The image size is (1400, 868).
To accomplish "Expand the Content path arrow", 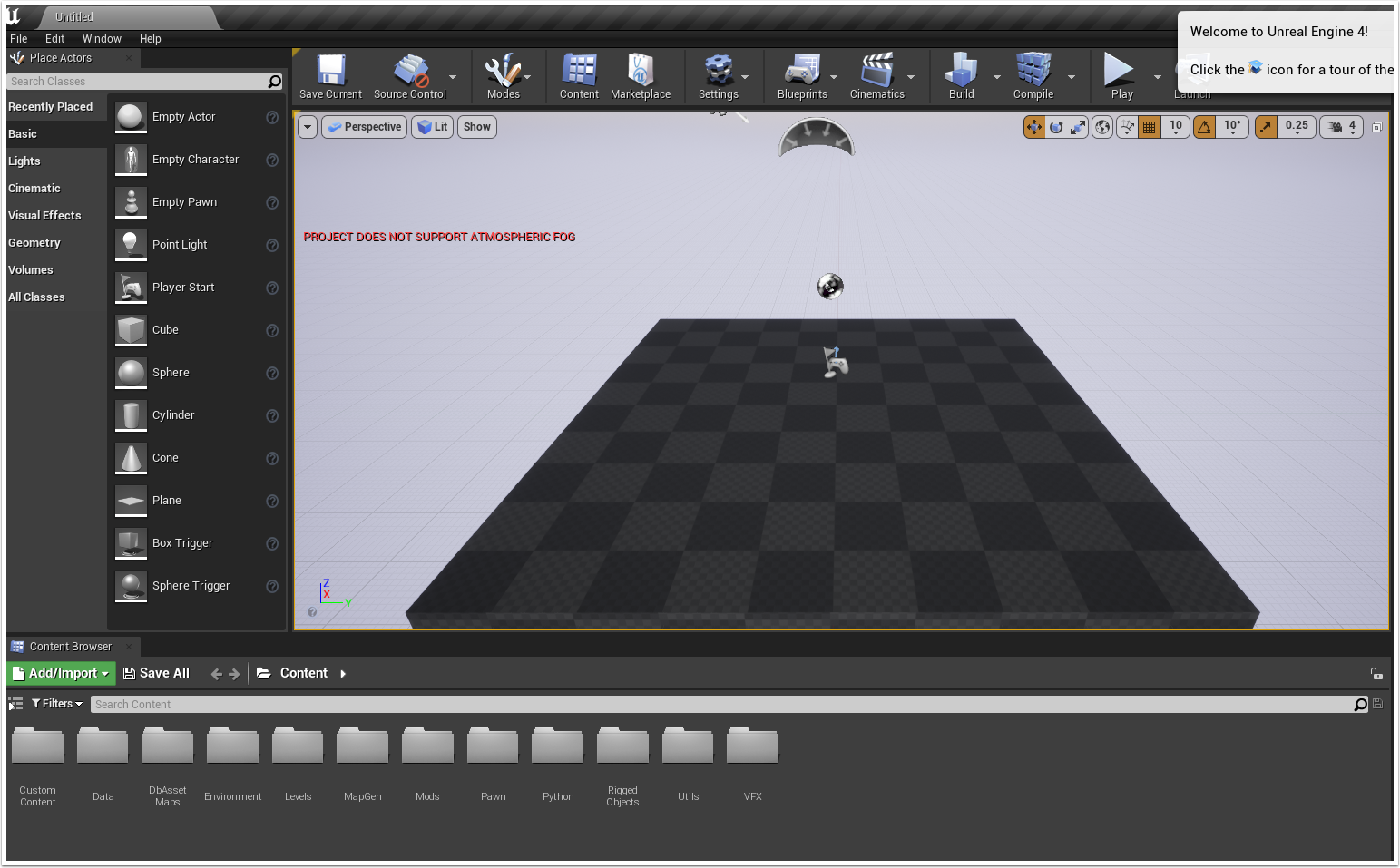I will pos(343,674).
